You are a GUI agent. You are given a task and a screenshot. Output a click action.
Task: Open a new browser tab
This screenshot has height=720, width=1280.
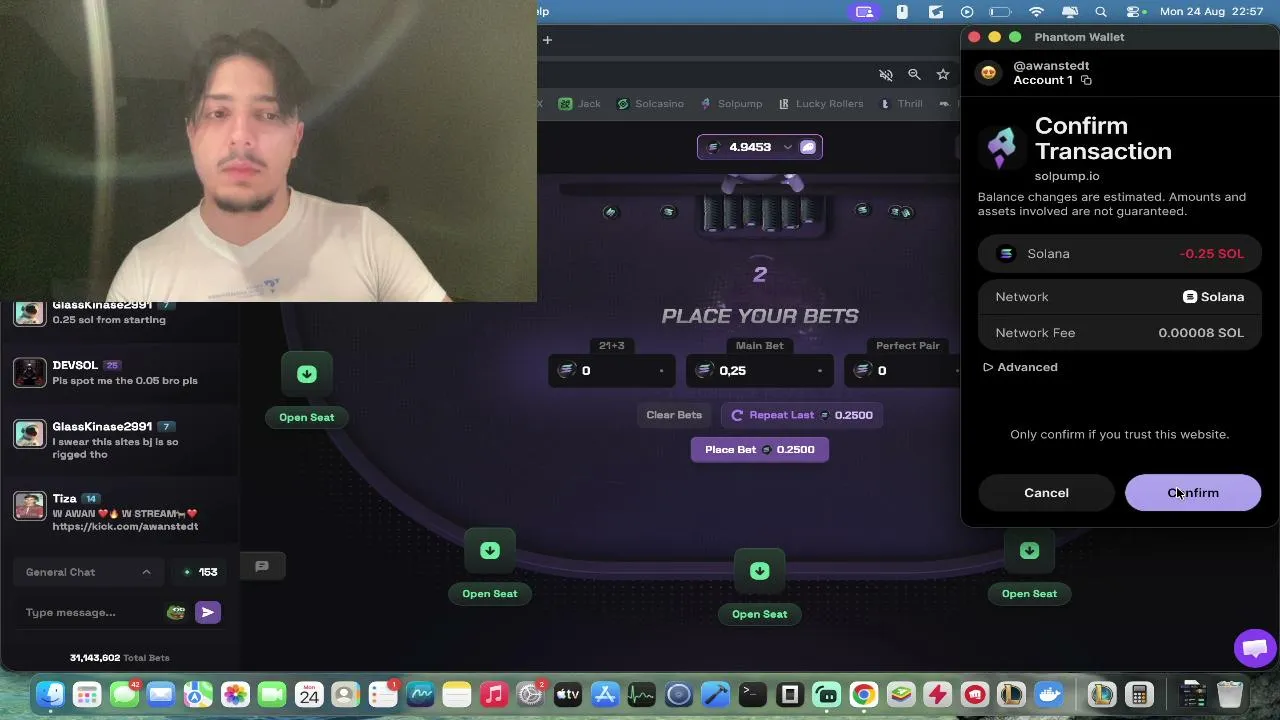(547, 40)
